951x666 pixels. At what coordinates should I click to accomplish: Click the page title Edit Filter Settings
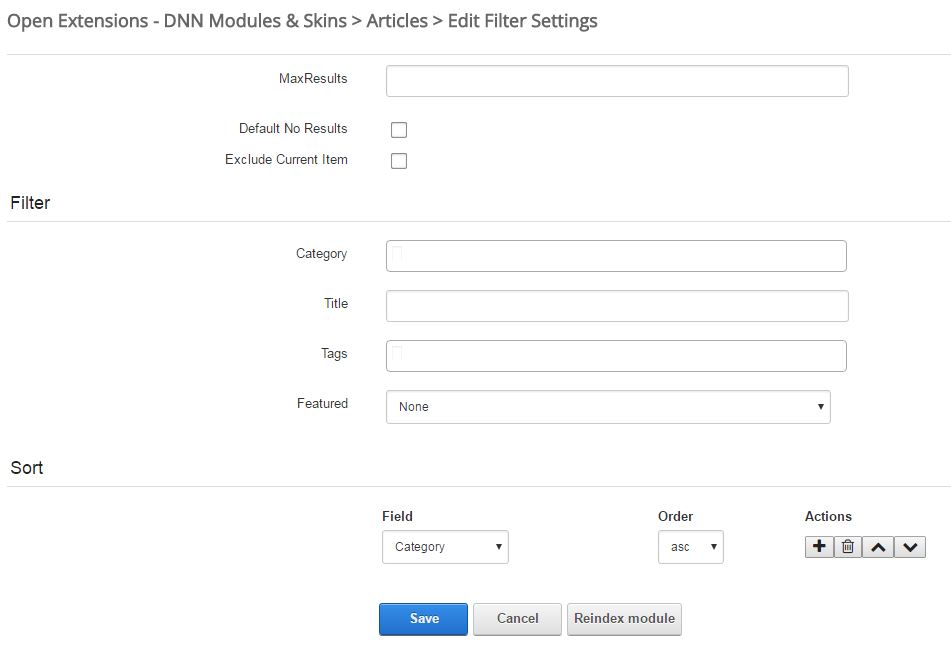tap(522, 21)
